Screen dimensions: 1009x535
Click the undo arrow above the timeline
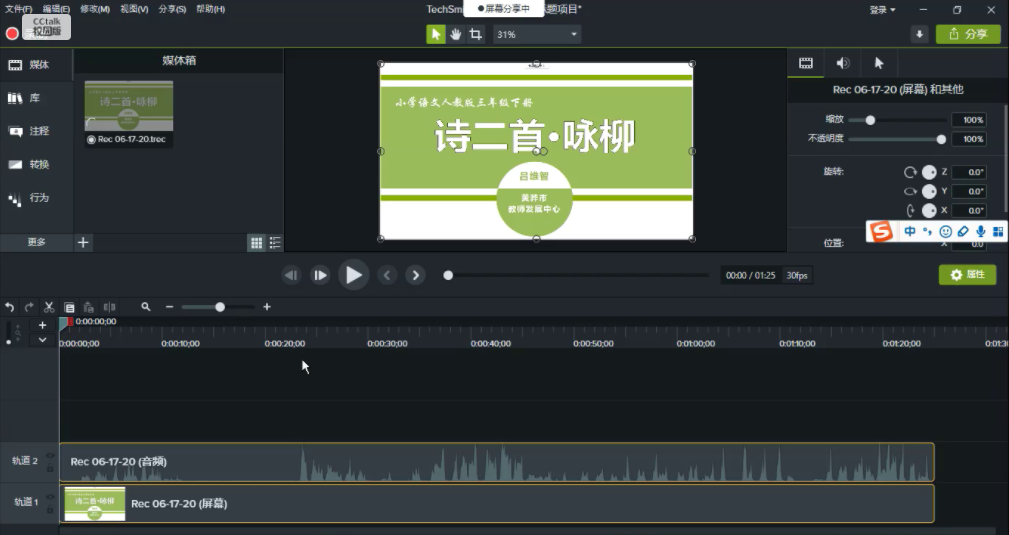pos(10,307)
